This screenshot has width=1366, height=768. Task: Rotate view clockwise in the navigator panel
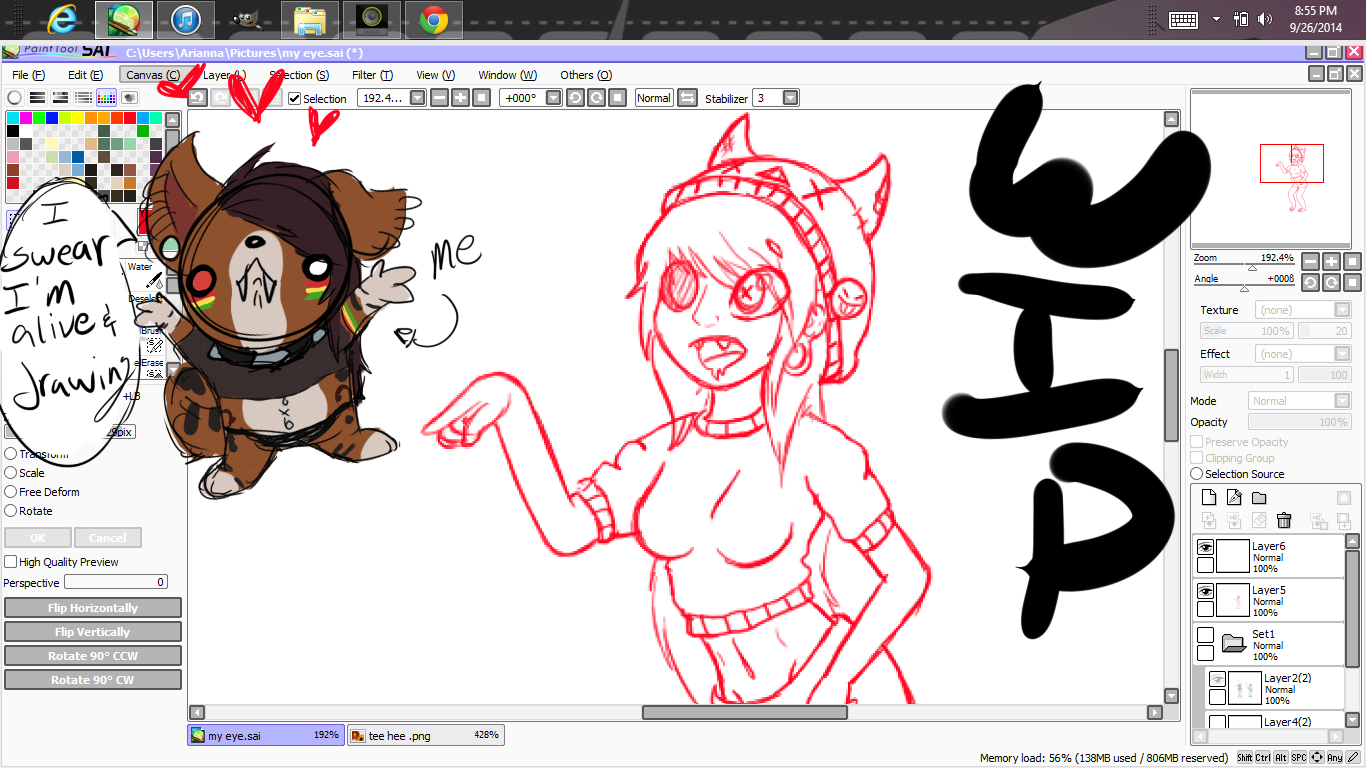(1331, 283)
